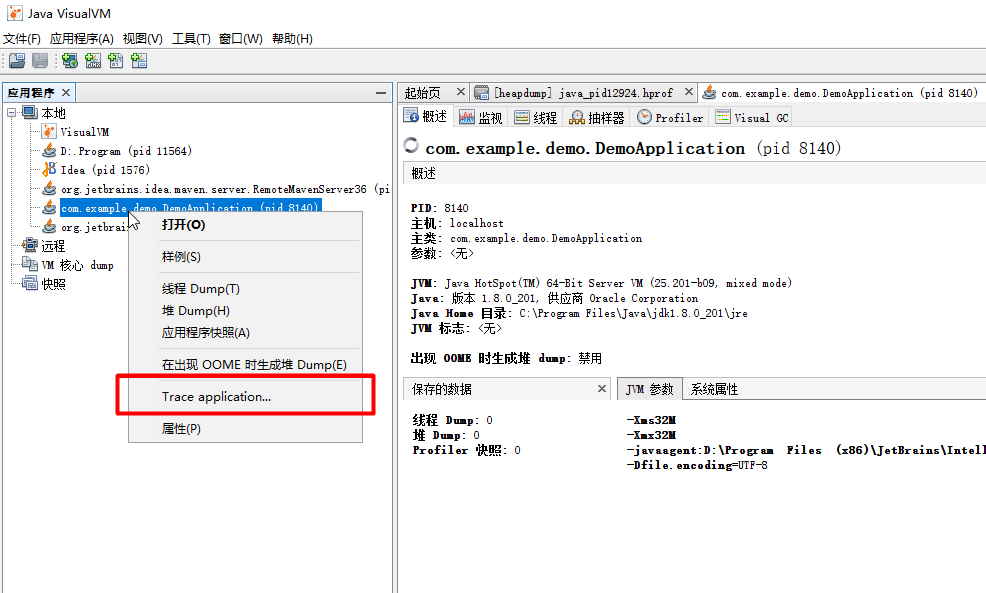Open the 文件(F) menu
Image resolution: width=986 pixels, height=593 pixels.
pyautogui.click(x=22, y=38)
